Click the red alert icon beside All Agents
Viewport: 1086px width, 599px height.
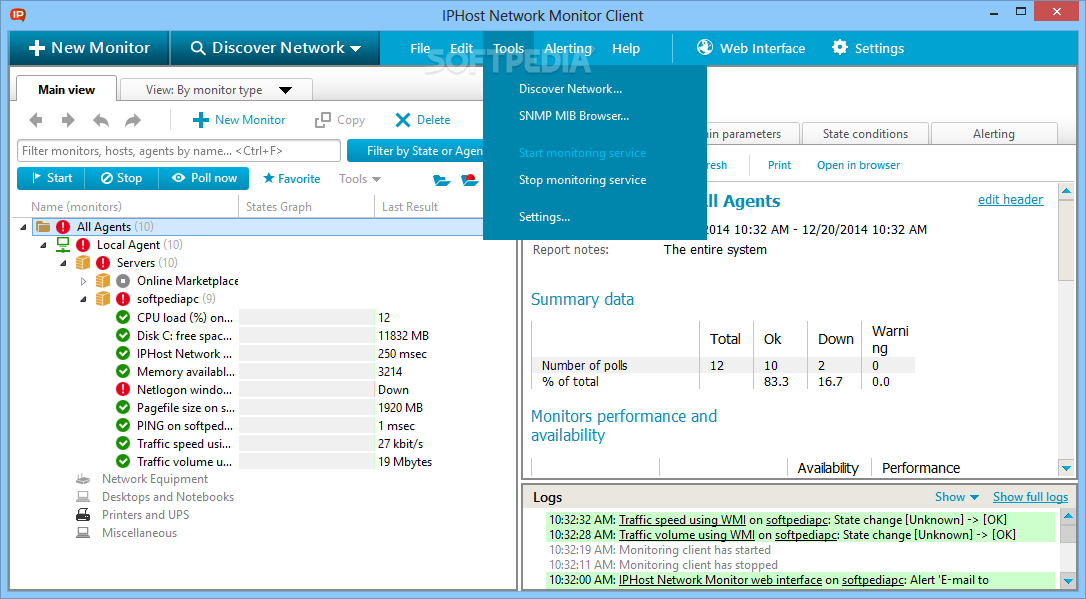pos(63,226)
